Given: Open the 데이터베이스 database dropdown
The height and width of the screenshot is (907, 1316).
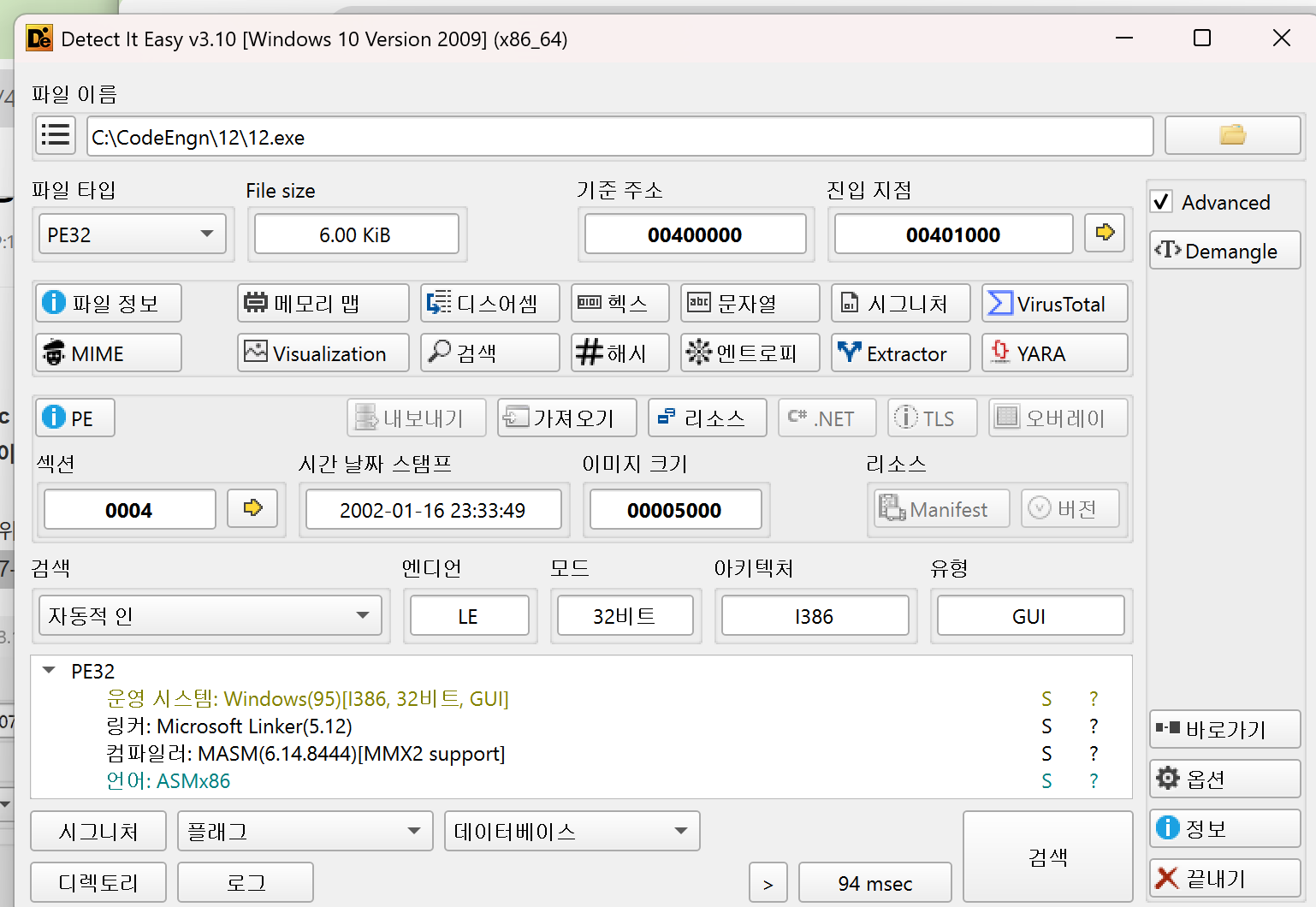Looking at the screenshot, I should coord(572,831).
